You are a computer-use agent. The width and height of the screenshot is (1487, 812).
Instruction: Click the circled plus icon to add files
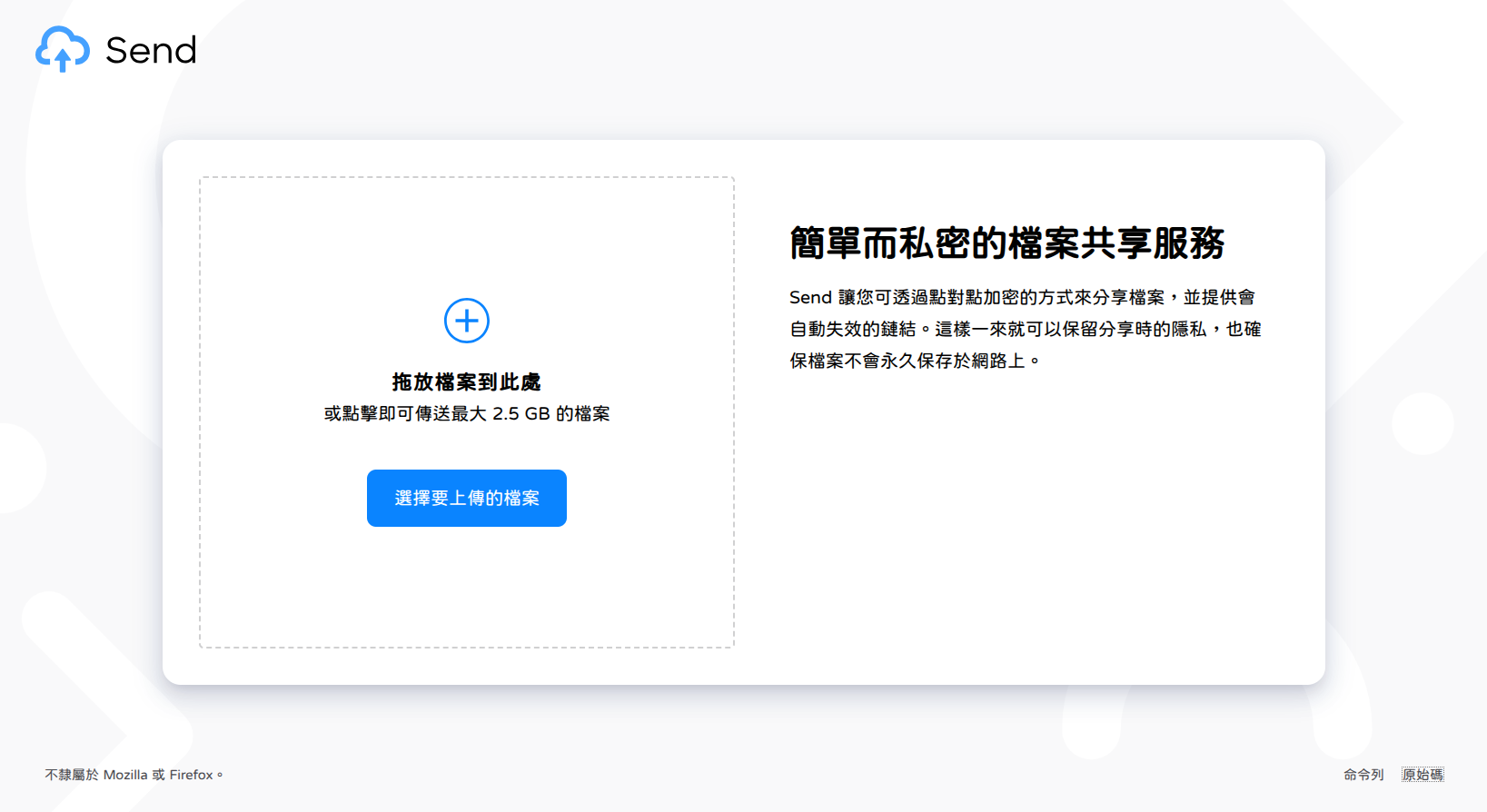[x=467, y=321]
